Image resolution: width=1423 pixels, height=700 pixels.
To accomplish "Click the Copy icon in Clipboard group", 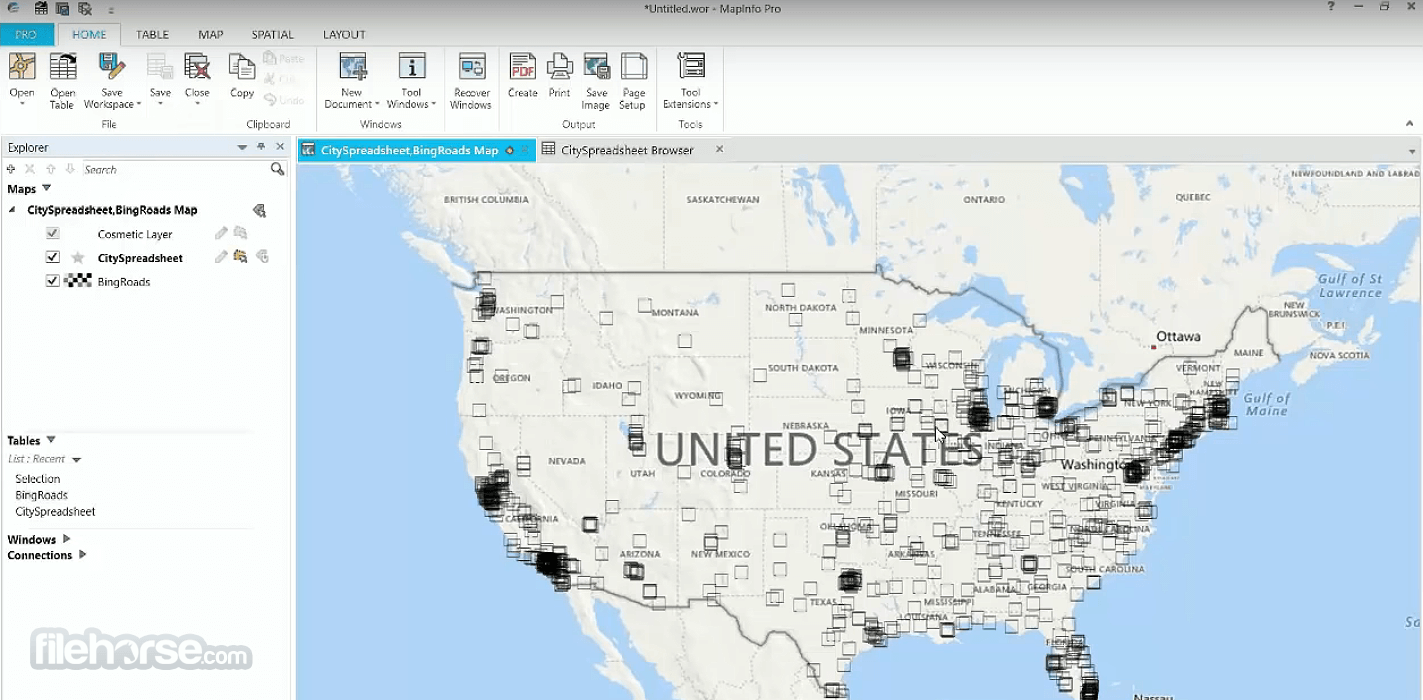I will [x=242, y=67].
